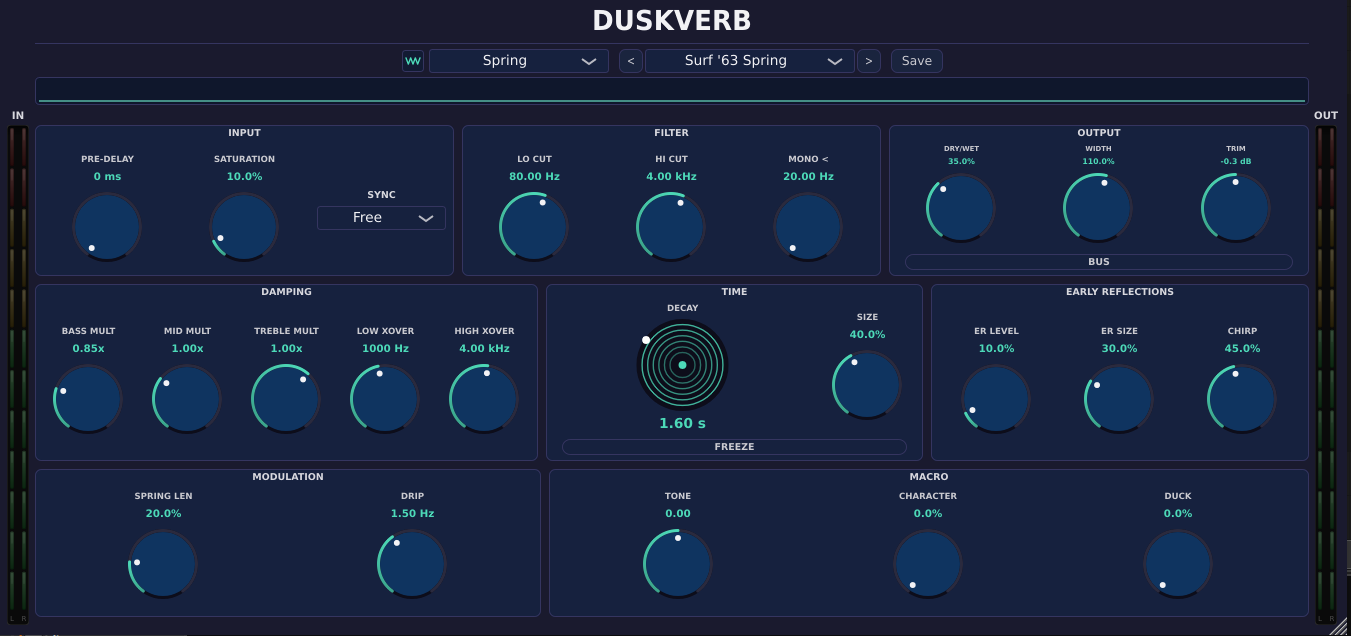Click the 0.85x bass mult value

click(x=88, y=349)
